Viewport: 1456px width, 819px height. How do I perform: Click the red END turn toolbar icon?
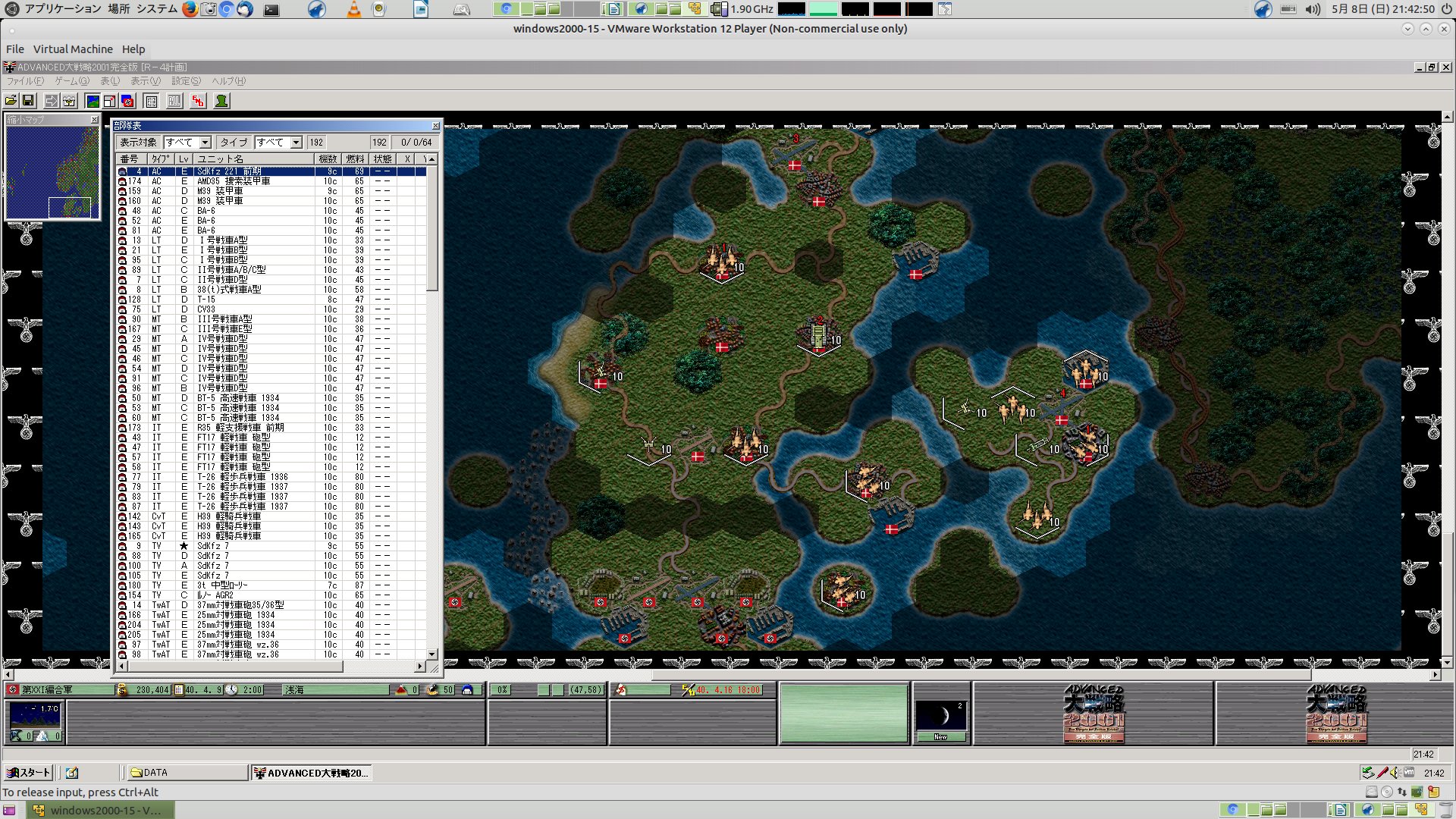coord(198,101)
